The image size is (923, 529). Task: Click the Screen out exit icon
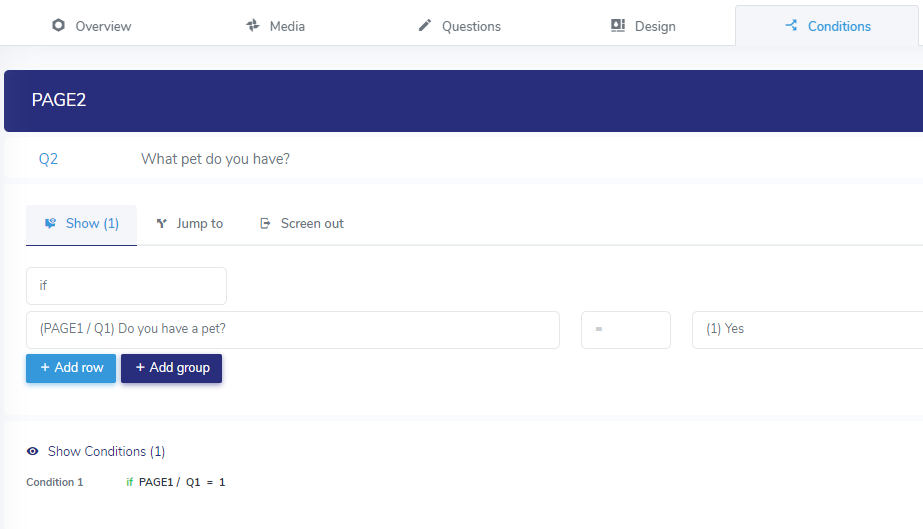265,224
